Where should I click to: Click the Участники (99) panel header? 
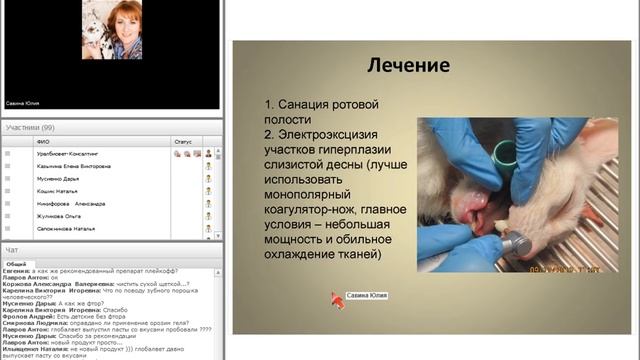112,128
